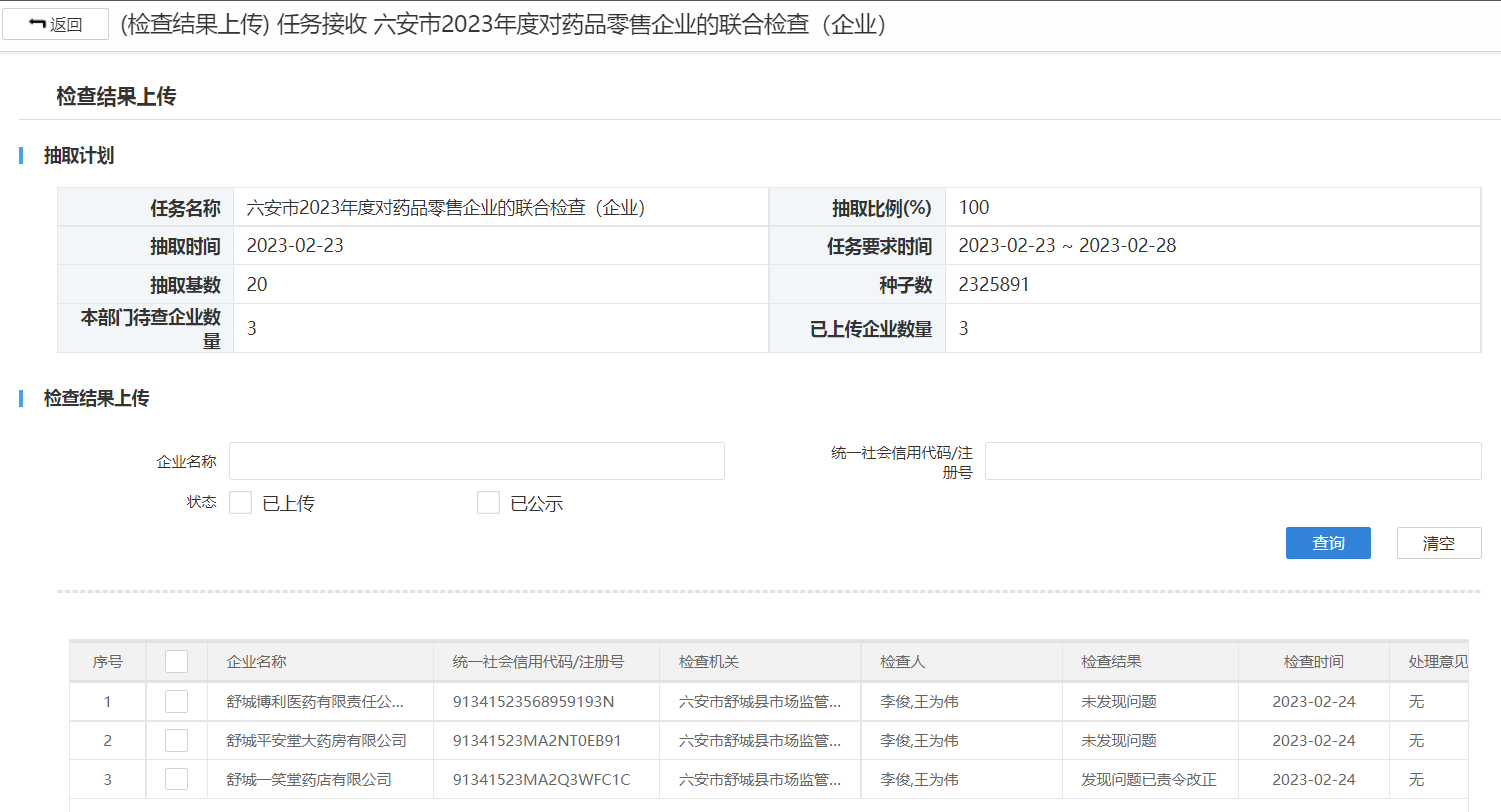
Task: Click the 查询 search button
Action: click(1328, 543)
